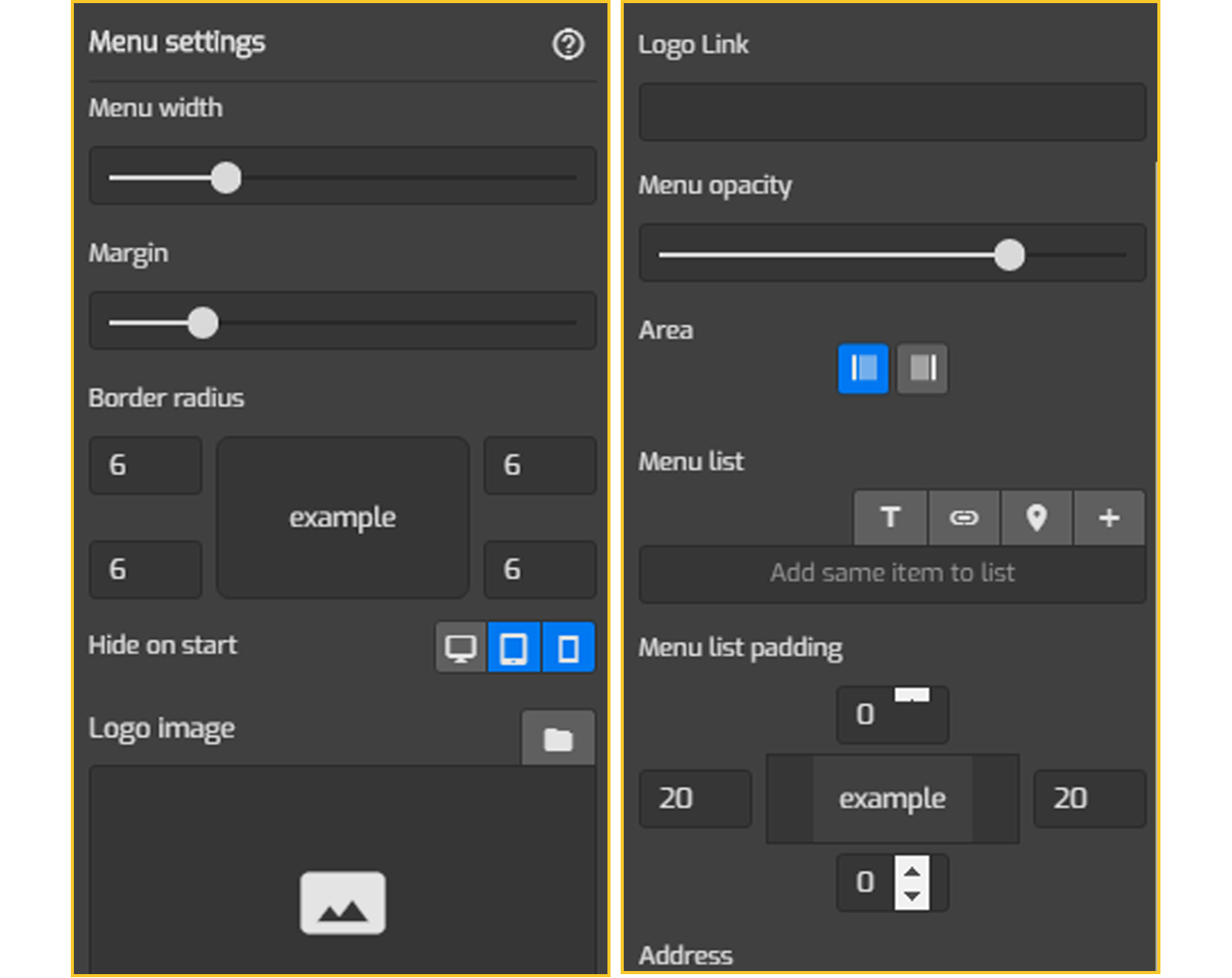Increase bottom padding with up arrow
Screen dimensions: 1232x978
click(x=912, y=870)
